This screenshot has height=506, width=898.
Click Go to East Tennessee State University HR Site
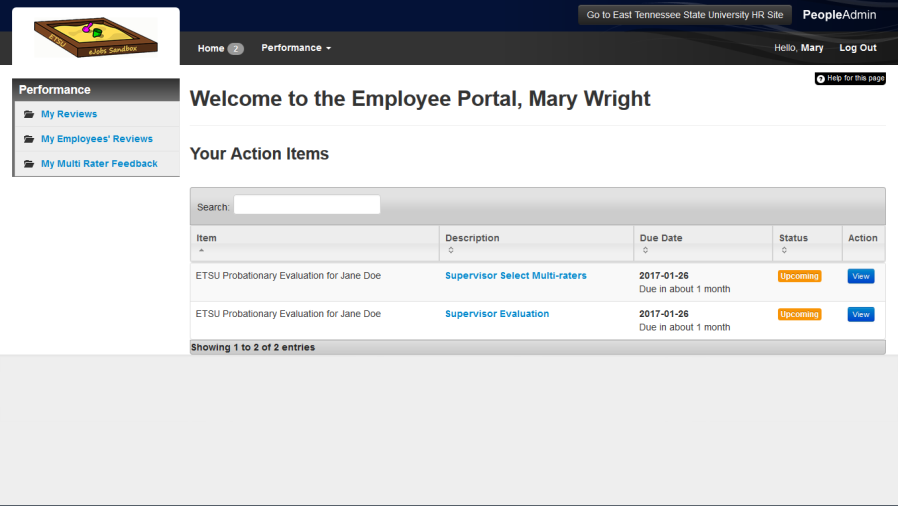click(x=684, y=15)
